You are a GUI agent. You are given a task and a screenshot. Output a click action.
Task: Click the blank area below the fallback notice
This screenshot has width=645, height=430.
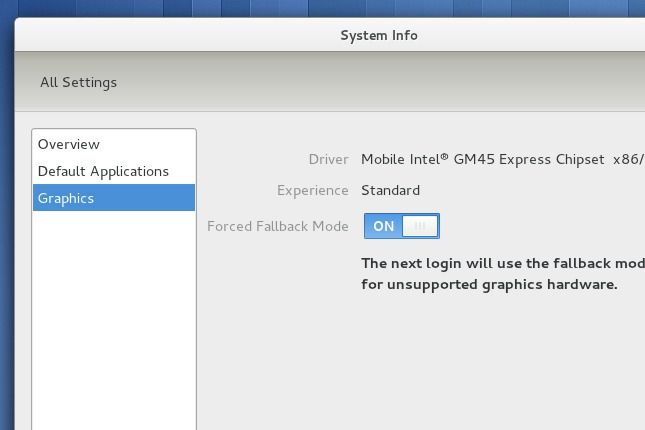coord(450,360)
